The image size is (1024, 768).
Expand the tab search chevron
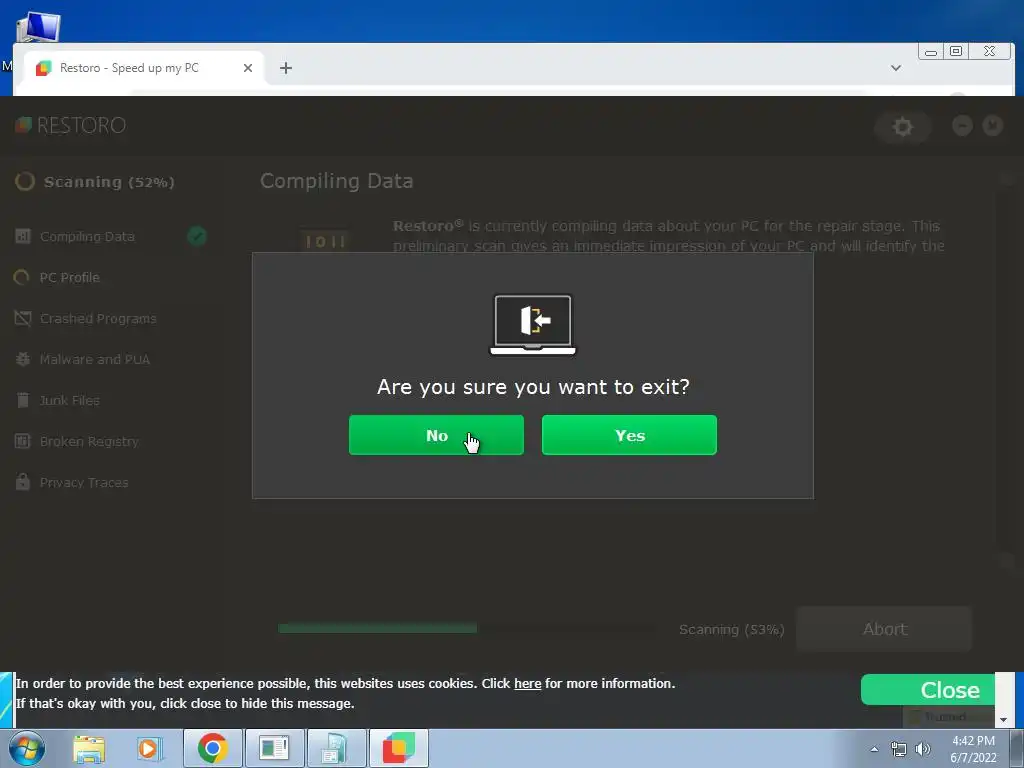pyautogui.click(x=896, y=68)
